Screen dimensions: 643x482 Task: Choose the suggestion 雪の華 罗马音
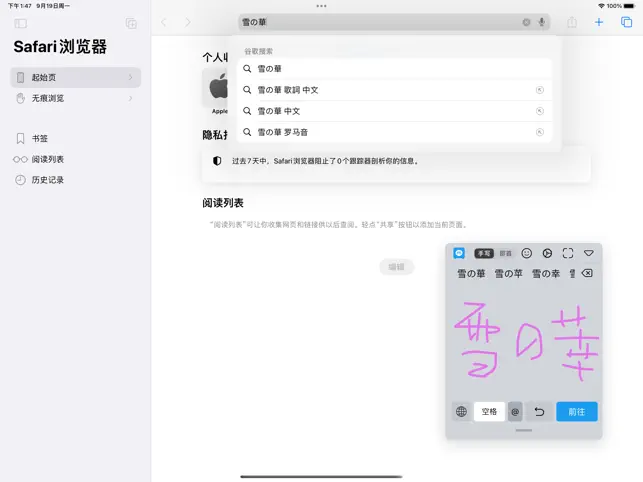point(394,132)
